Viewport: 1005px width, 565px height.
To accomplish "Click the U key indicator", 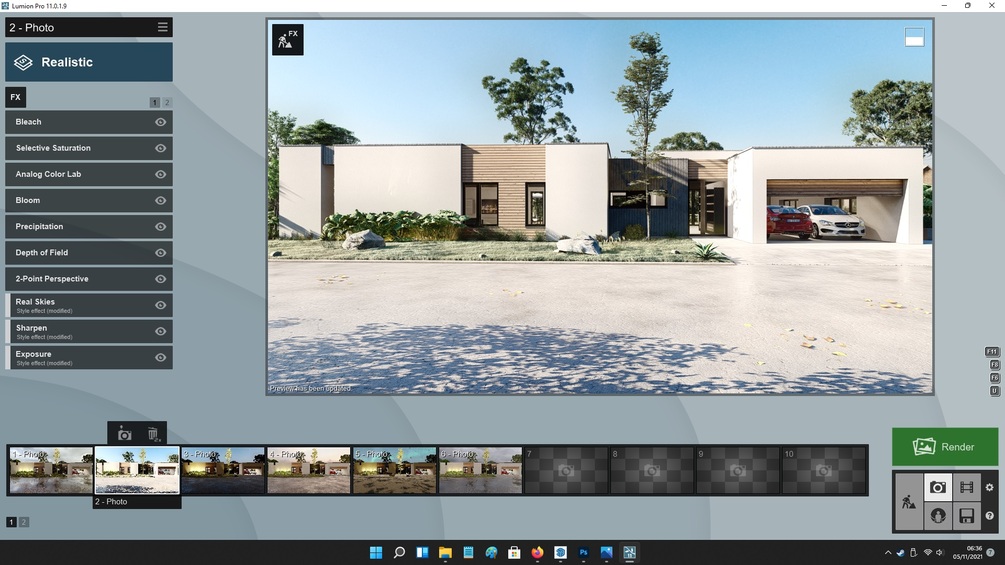I will (x=995, y=391).
